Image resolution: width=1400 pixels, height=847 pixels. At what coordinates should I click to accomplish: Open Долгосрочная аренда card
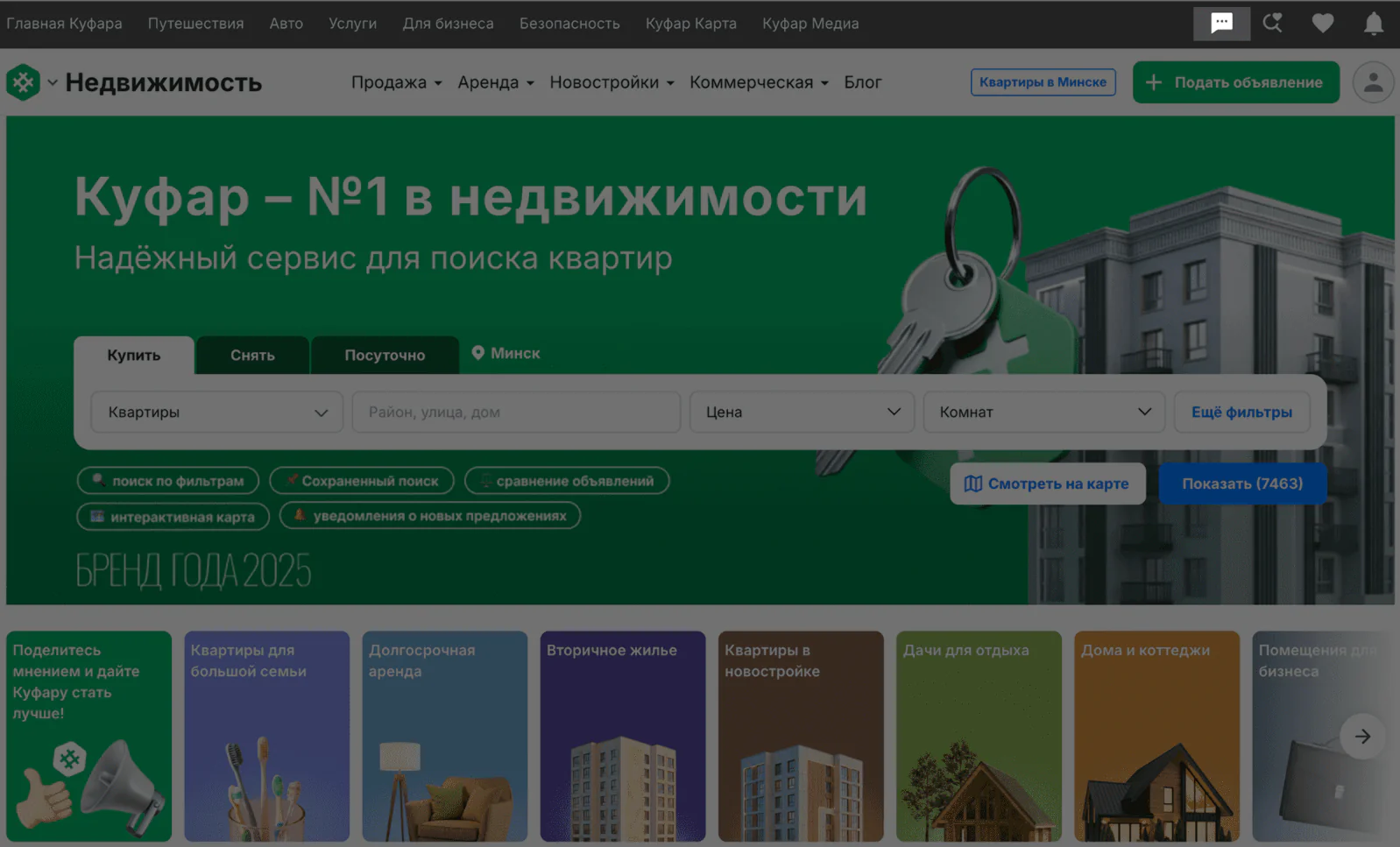[x=445, y=737]
